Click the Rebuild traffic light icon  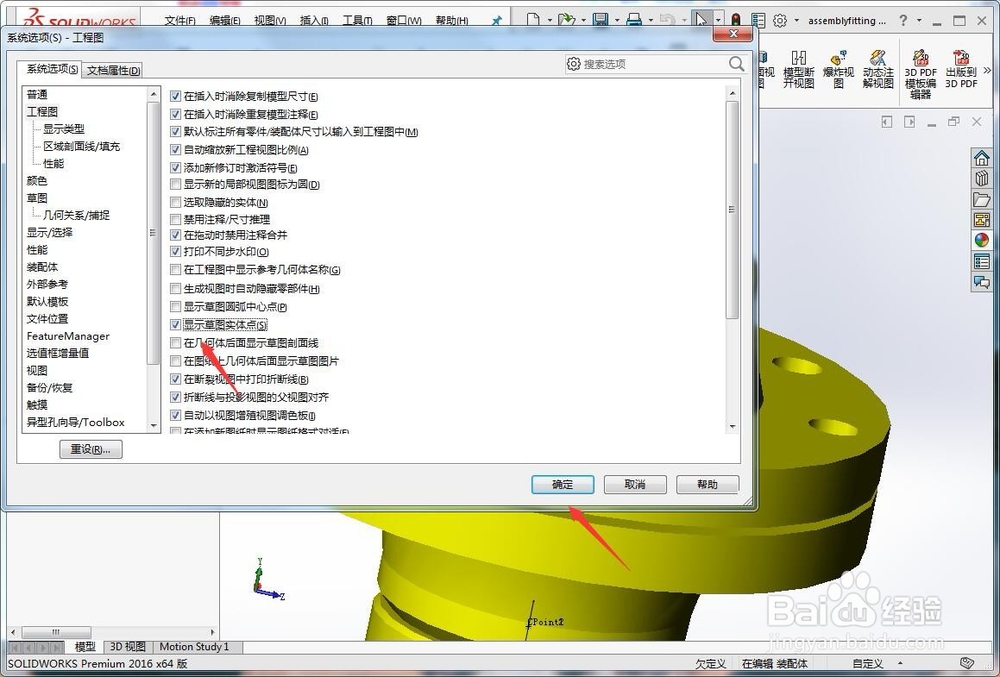[x=735, y=20]
